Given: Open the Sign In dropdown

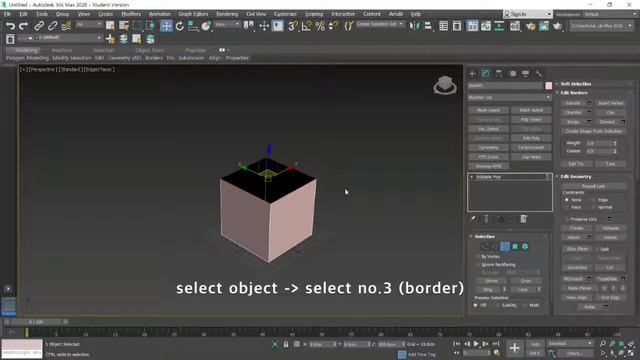Looking at the screenshot, I should tap(528, 14).
